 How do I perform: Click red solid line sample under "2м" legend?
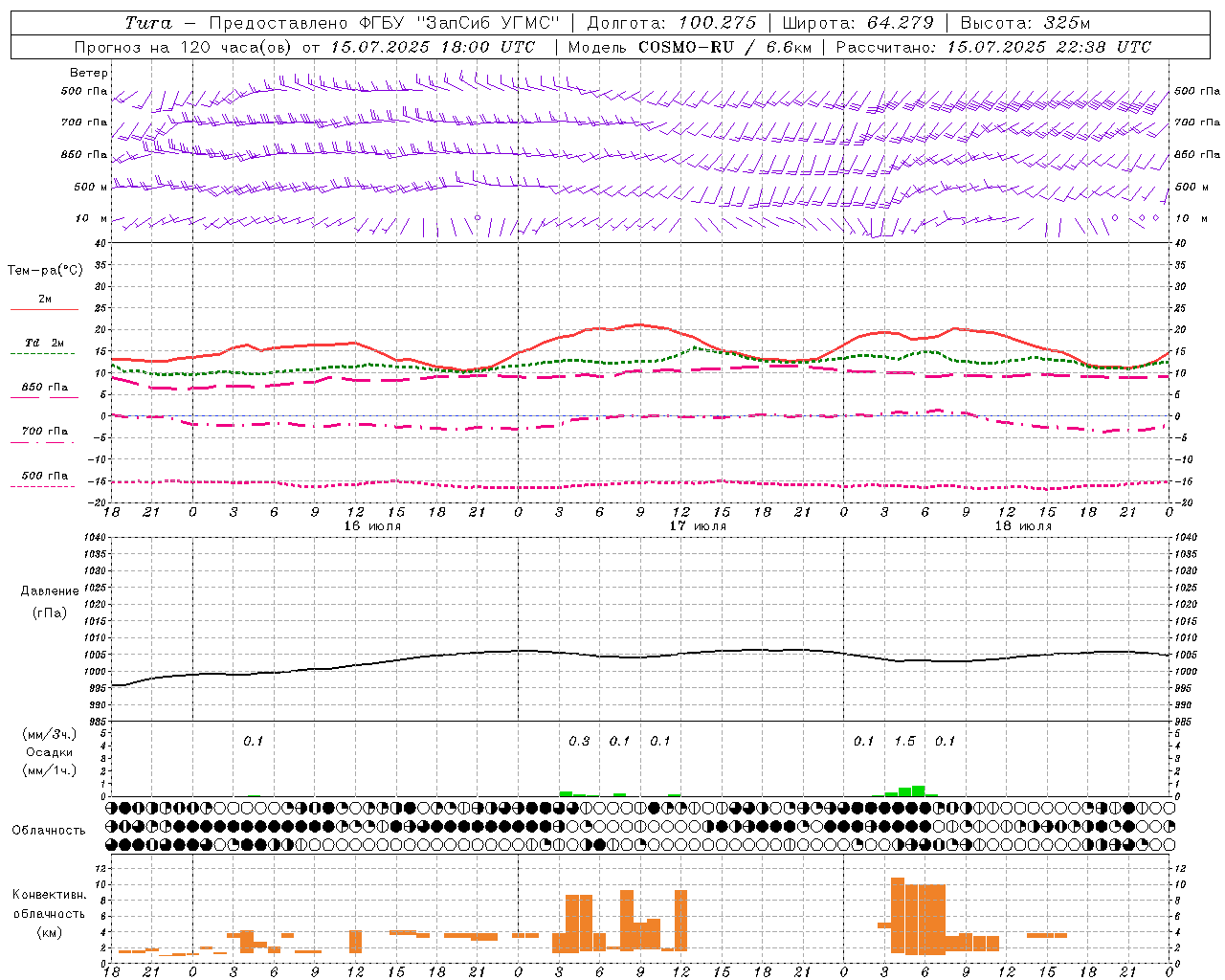[44, 309]
